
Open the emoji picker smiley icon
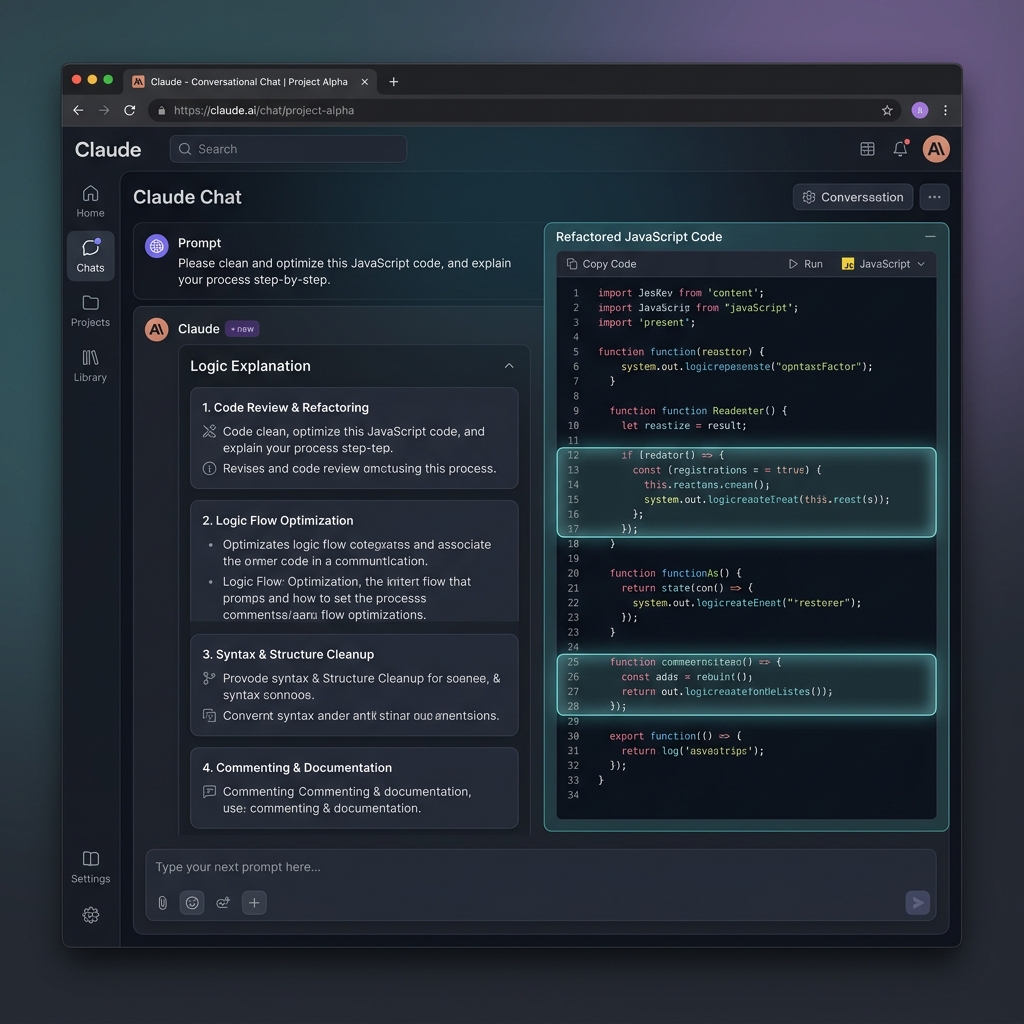click(x=192, y=903)
